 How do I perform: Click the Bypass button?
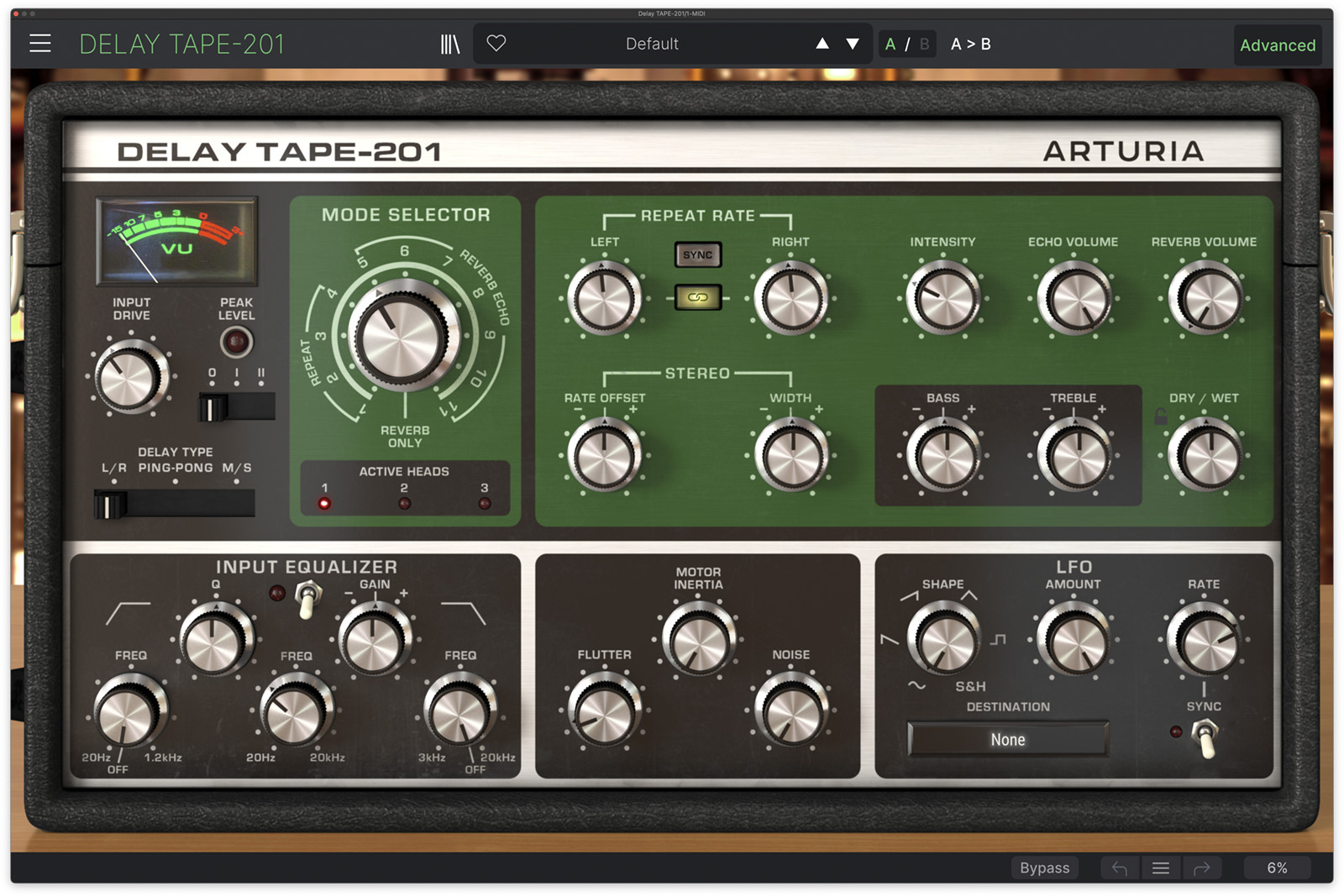click(1044, 867)
